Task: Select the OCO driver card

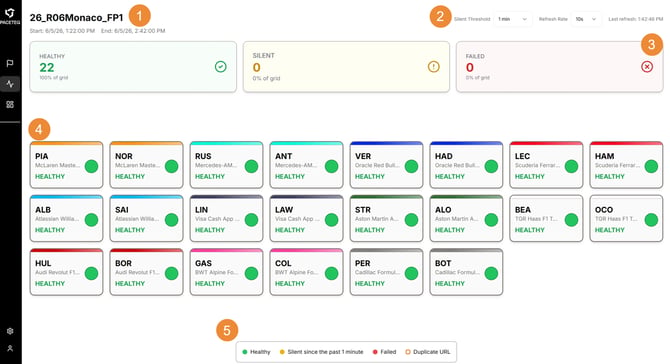Action: click(x=626, y=218)
